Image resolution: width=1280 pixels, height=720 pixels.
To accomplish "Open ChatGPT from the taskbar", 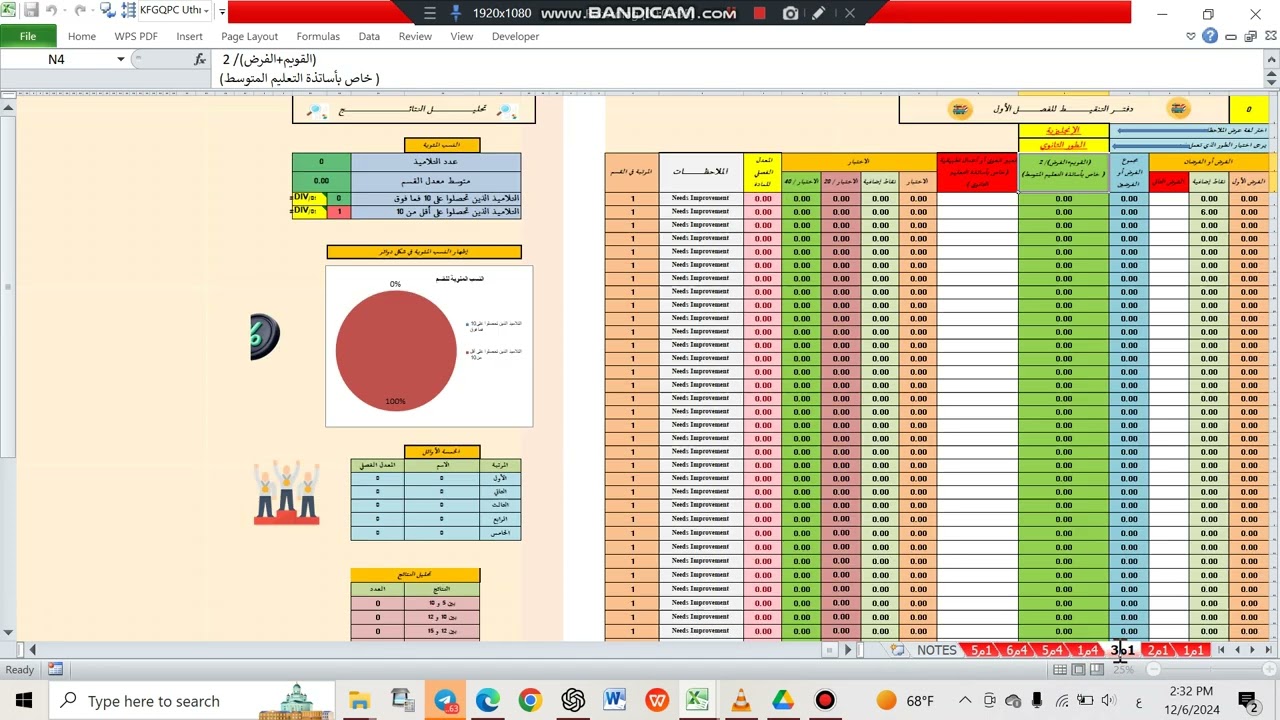I will [573, 700].
